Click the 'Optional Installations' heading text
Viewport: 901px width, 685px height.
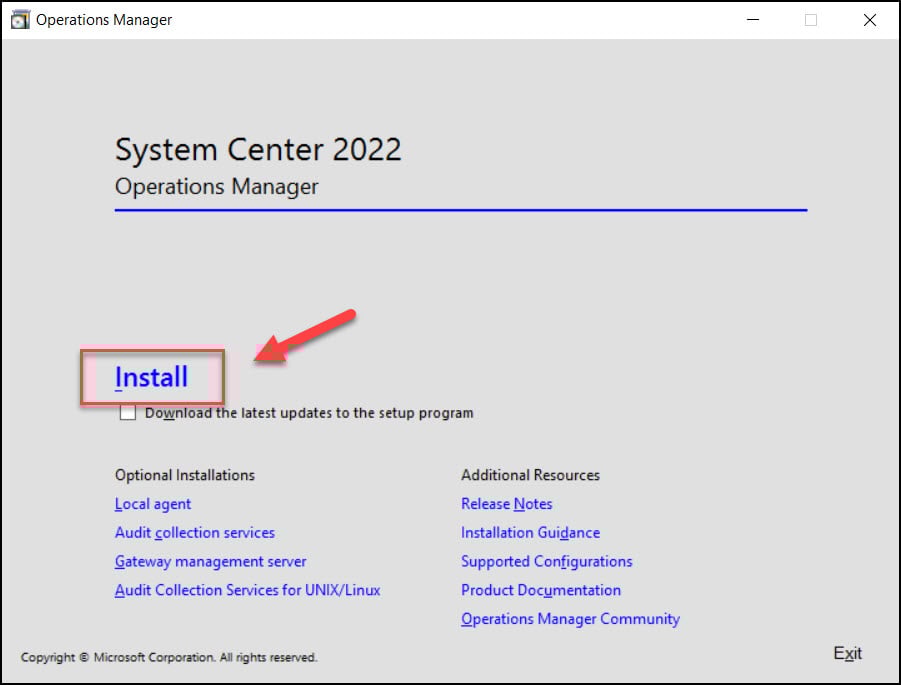pyautogui.click(x=184, y=475)
